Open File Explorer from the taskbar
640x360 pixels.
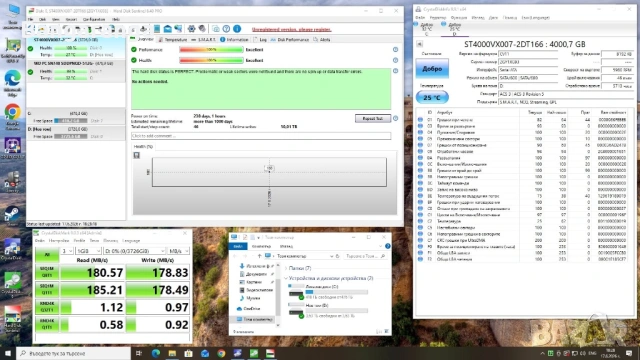click(172, 353)
